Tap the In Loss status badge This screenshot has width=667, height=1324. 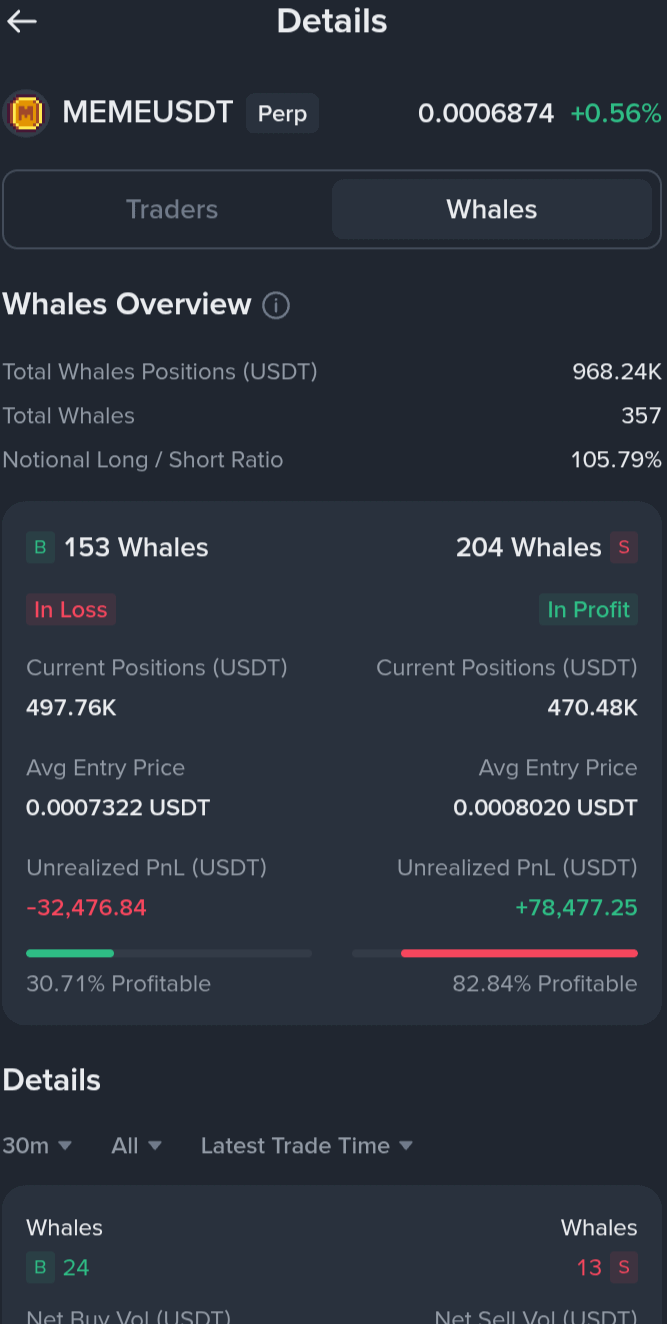pos(71,610)
